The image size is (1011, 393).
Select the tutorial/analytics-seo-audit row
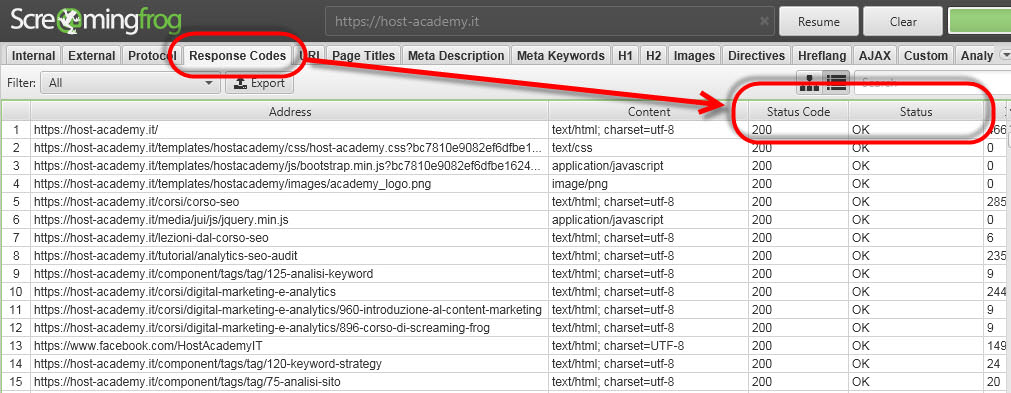pos(290,256)
